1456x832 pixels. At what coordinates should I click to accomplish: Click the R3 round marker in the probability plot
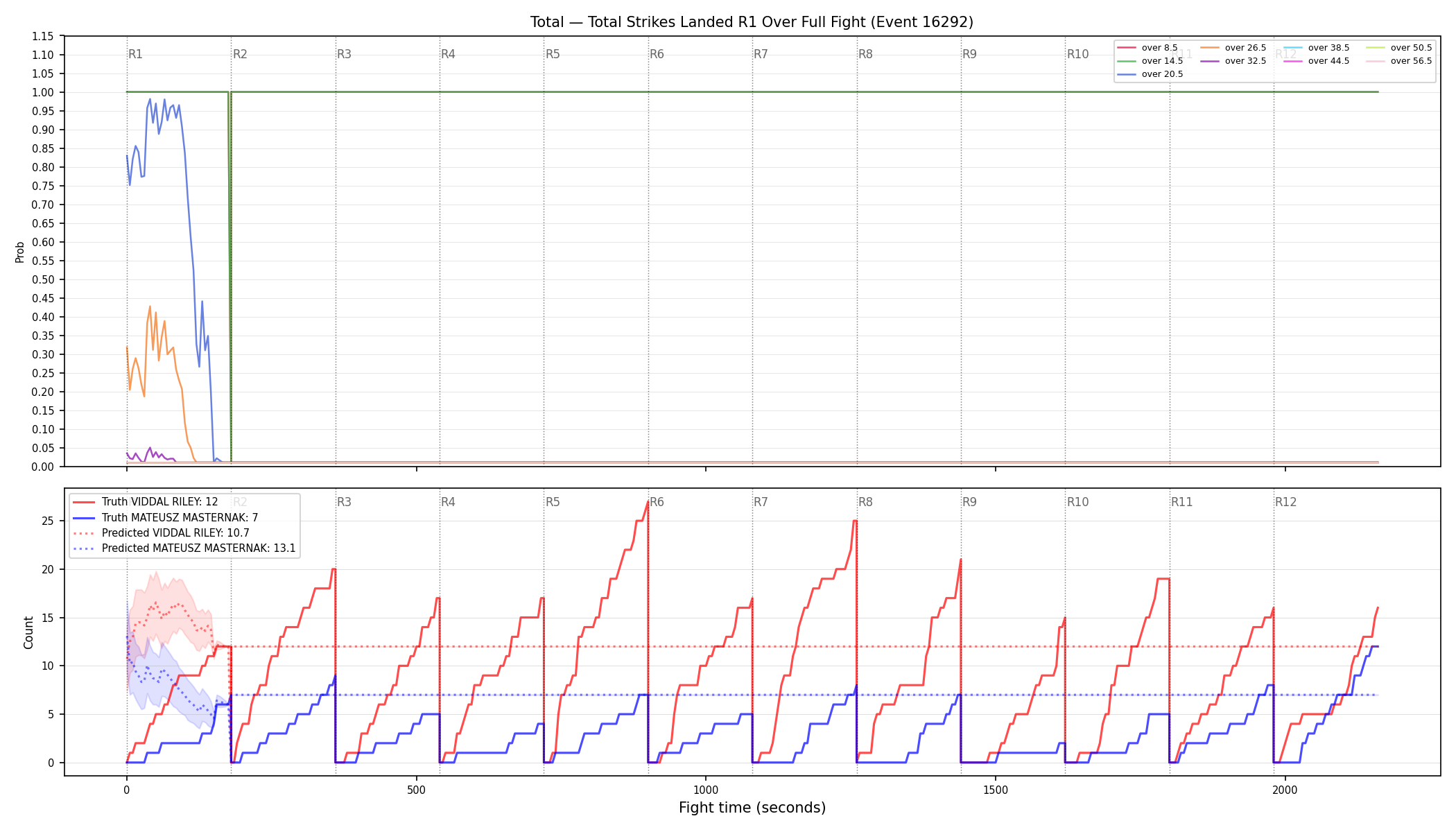point(344,54)
